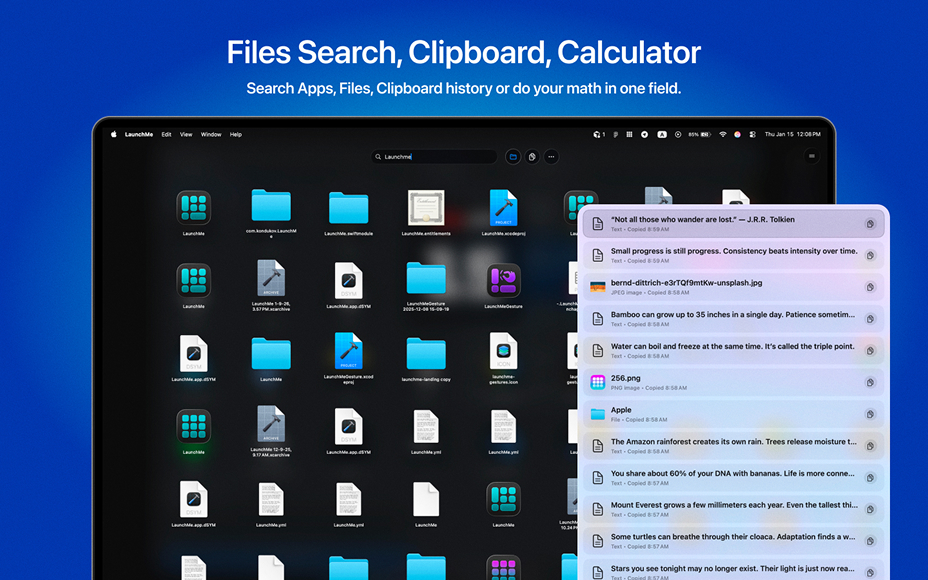Open the Edit menu in the menu bar

[x=166, y=134]
